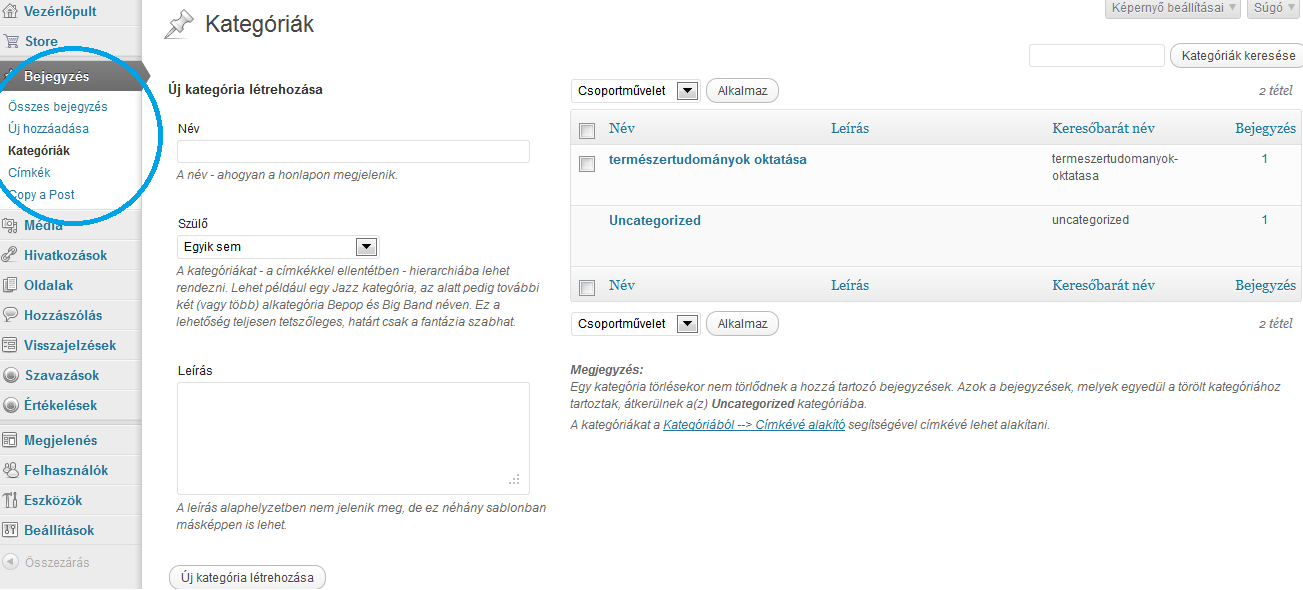Click the Hozzászólás speech bubble icon

click(11, 315)
